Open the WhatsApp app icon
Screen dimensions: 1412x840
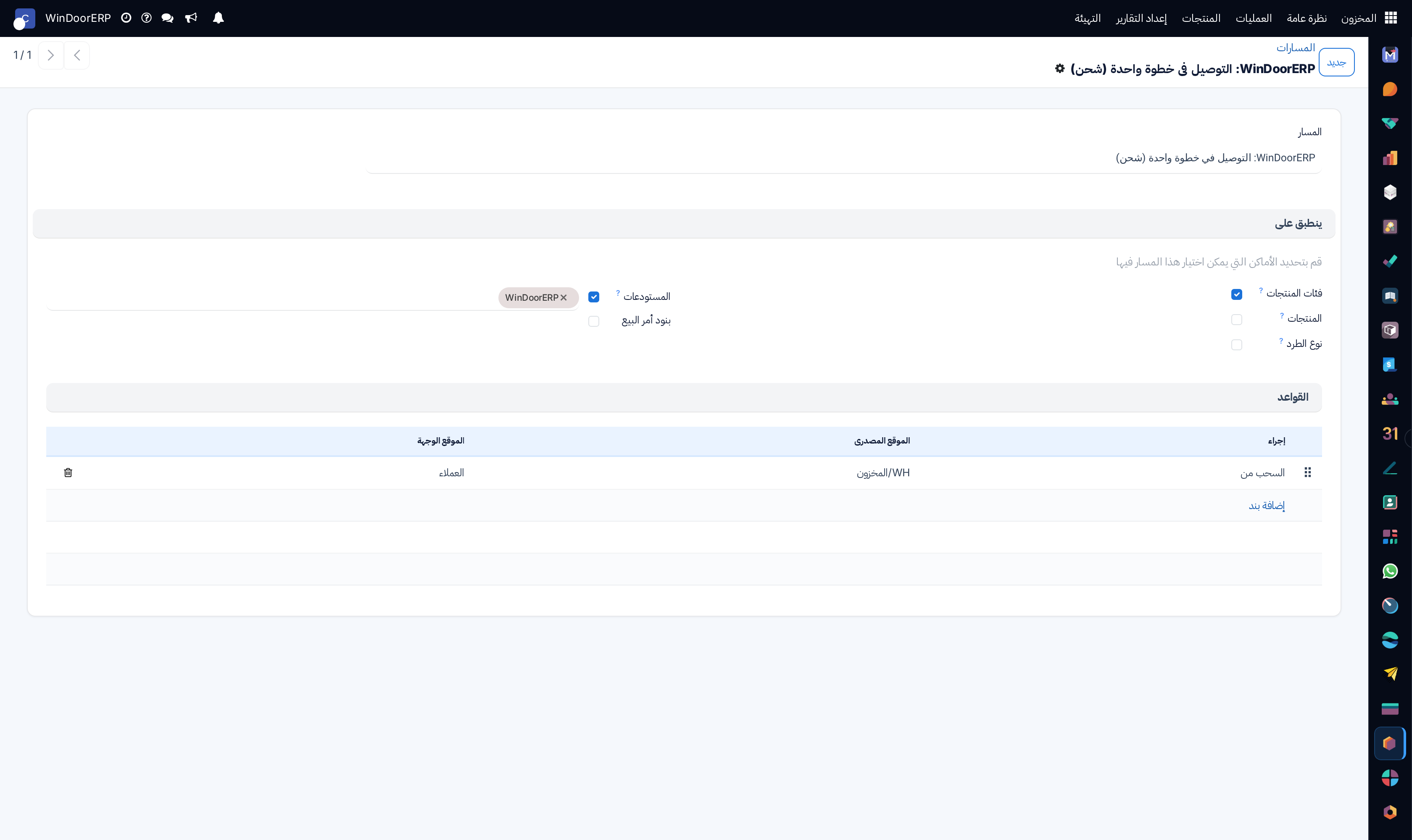(1390, 571)
